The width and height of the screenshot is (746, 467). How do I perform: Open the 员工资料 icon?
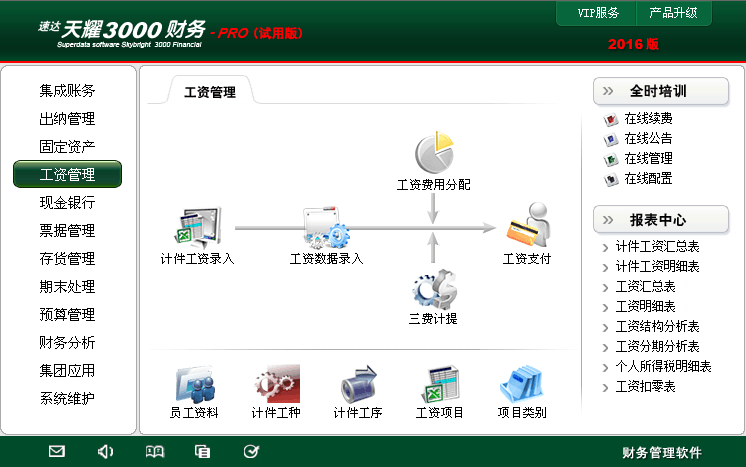click(x=195, y=384)
